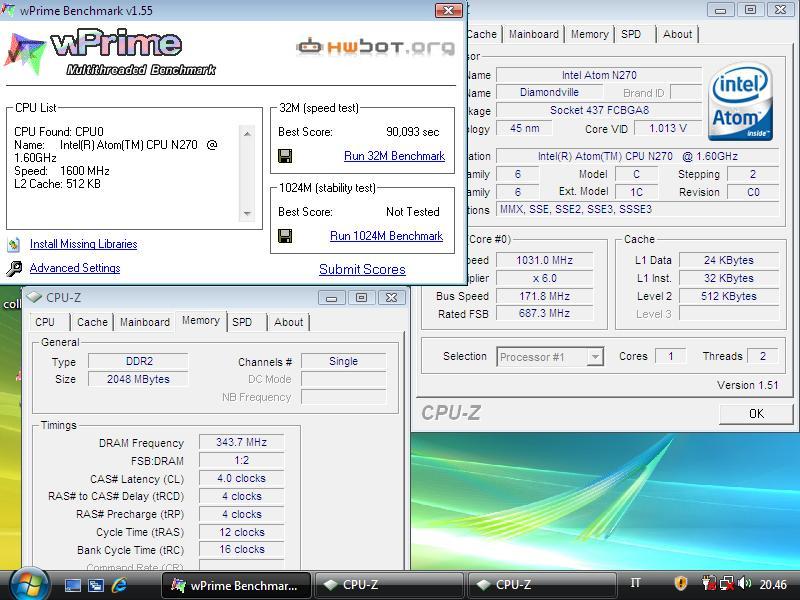The width and height of the screenshot is (800, 600).
Task: Click the save icon for 32M score
Action: coord(285,156)
